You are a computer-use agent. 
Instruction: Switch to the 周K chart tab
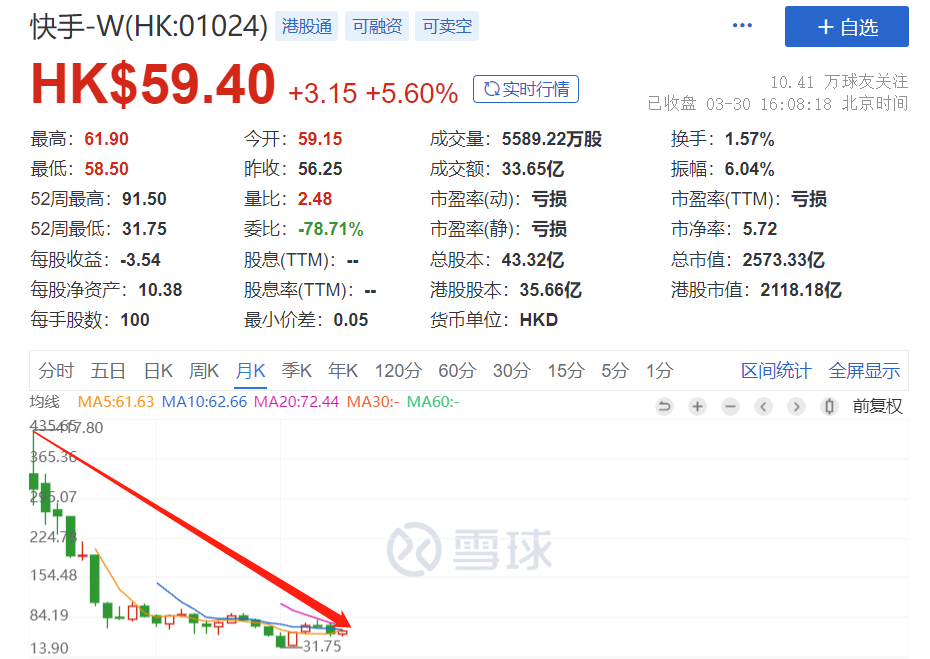tap(203, 371)
